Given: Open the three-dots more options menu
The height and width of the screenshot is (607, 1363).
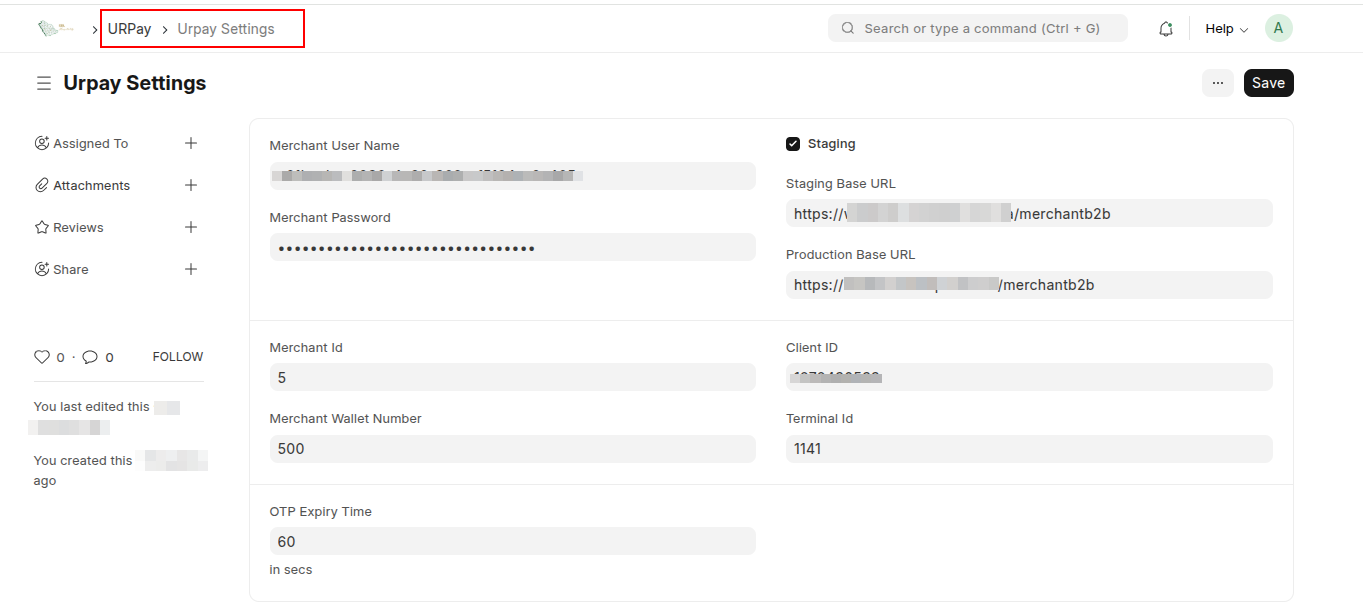Looking at the screenshot, I should (x=1217, y=83).
